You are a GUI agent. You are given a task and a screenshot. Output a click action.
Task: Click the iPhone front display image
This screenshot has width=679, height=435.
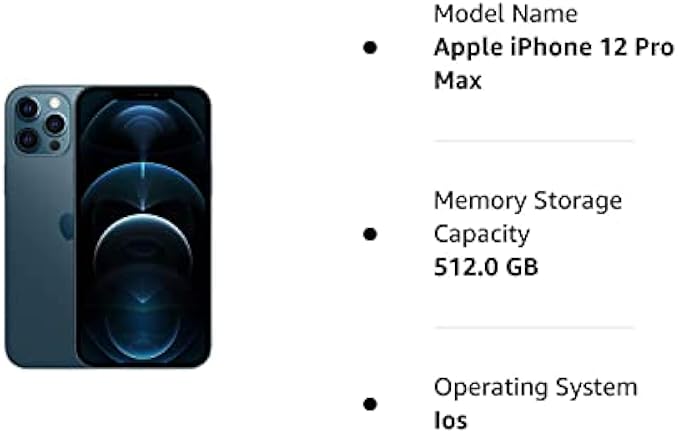[144, 227]
